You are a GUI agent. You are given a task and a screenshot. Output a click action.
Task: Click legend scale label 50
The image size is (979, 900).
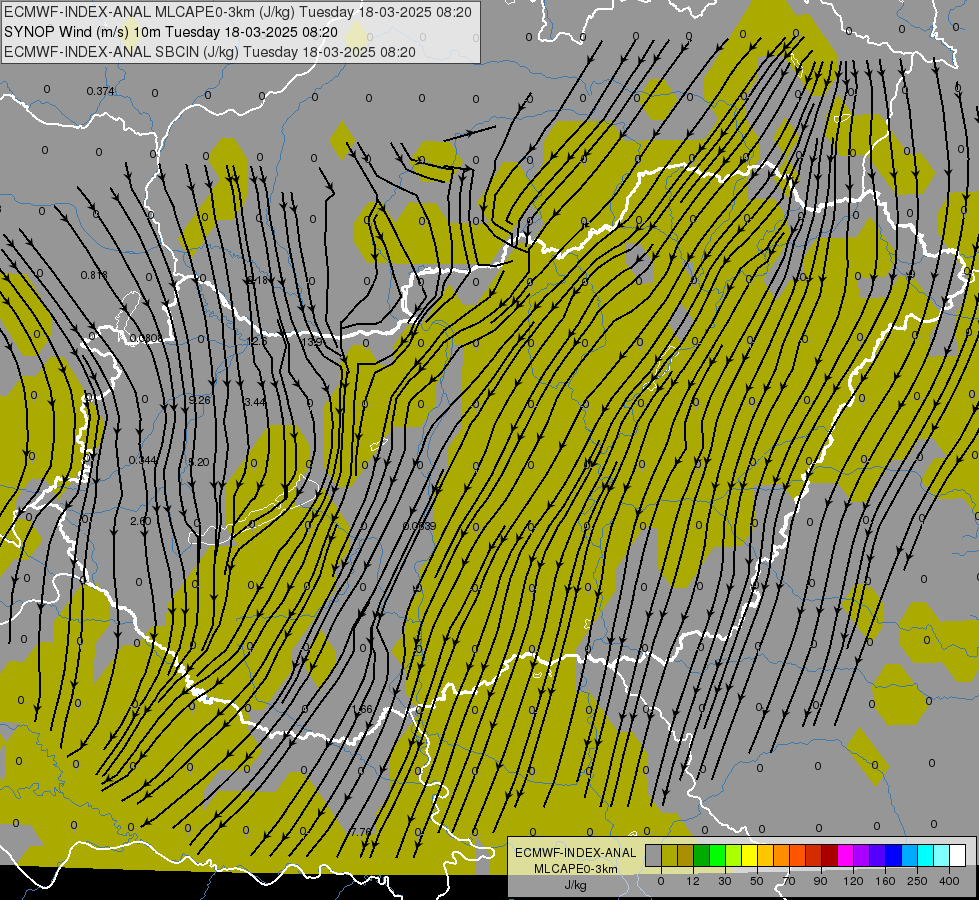(x=757, y=881)
